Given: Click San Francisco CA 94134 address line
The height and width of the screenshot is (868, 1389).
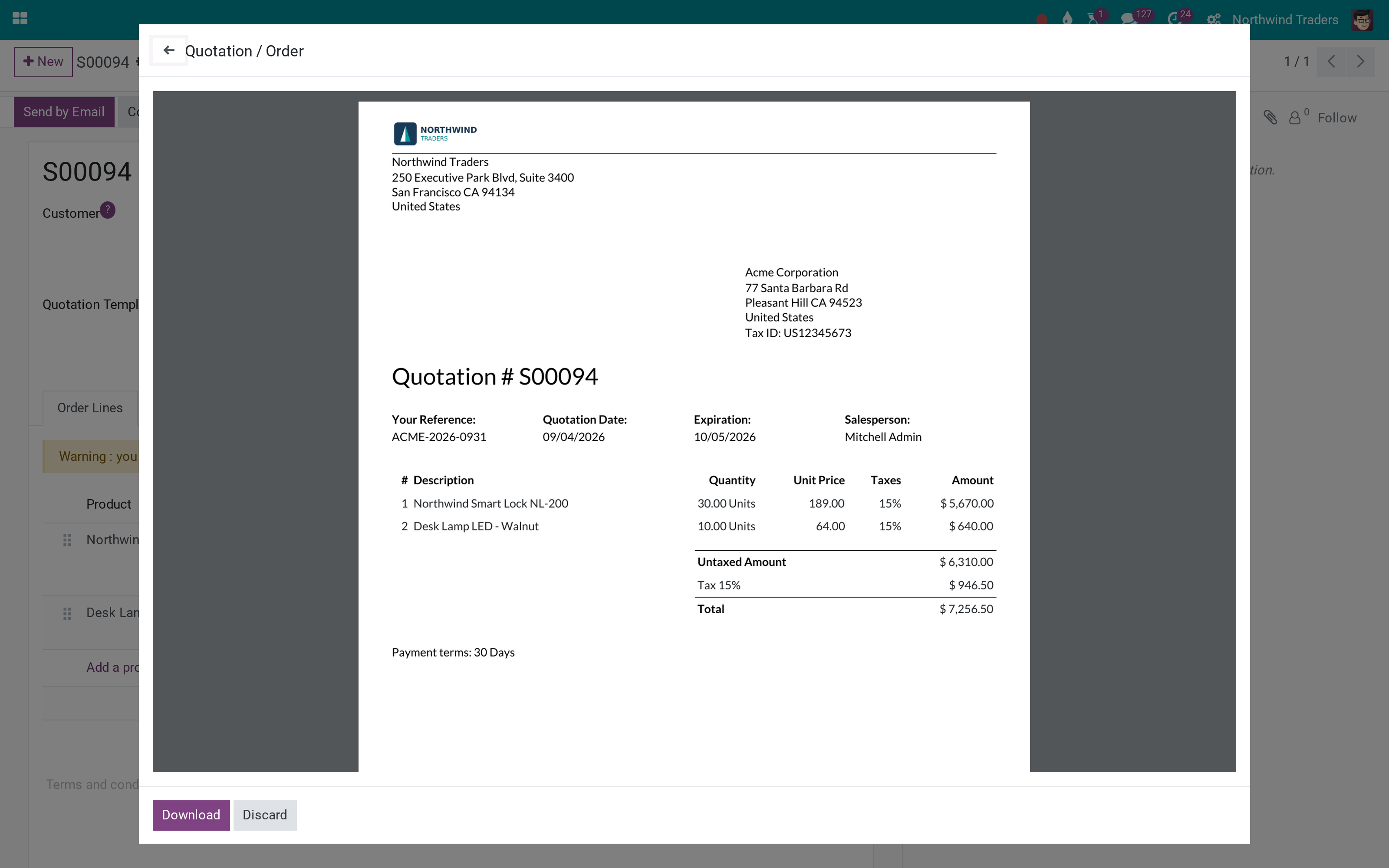Looking at the screenshot, I should (x=453, y=192).
